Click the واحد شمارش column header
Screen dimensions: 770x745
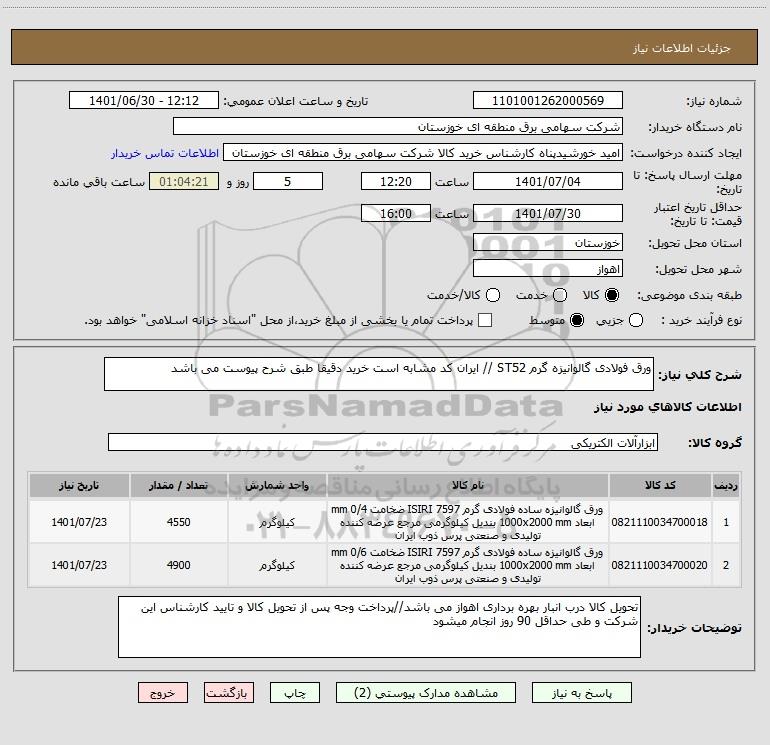coord(277,485)
